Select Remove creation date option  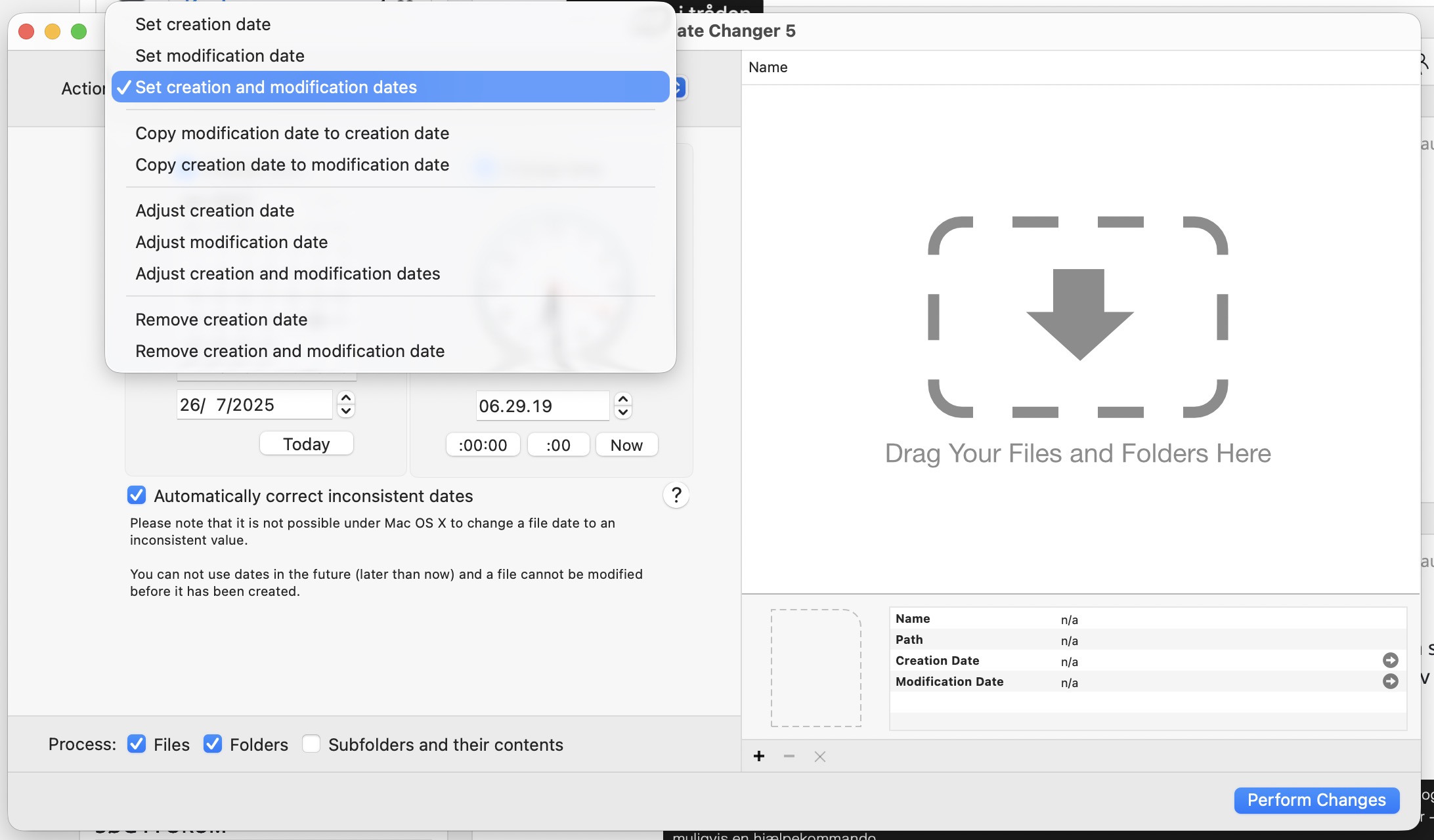[x=221, y=320]
